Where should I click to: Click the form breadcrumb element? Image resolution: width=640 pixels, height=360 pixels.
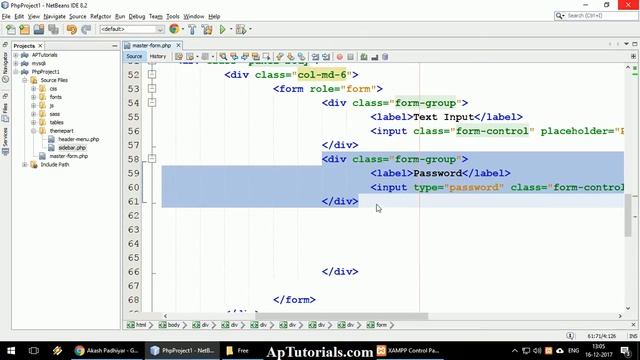pos(377,325)
